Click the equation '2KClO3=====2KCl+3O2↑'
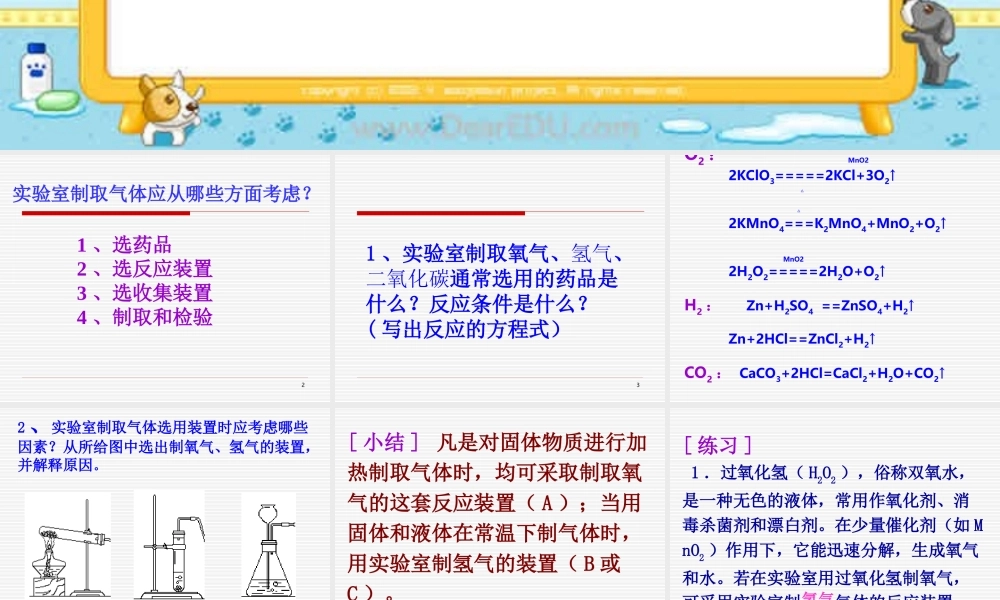The width and height of the screenshot is (1000, 600). point(812,175)
